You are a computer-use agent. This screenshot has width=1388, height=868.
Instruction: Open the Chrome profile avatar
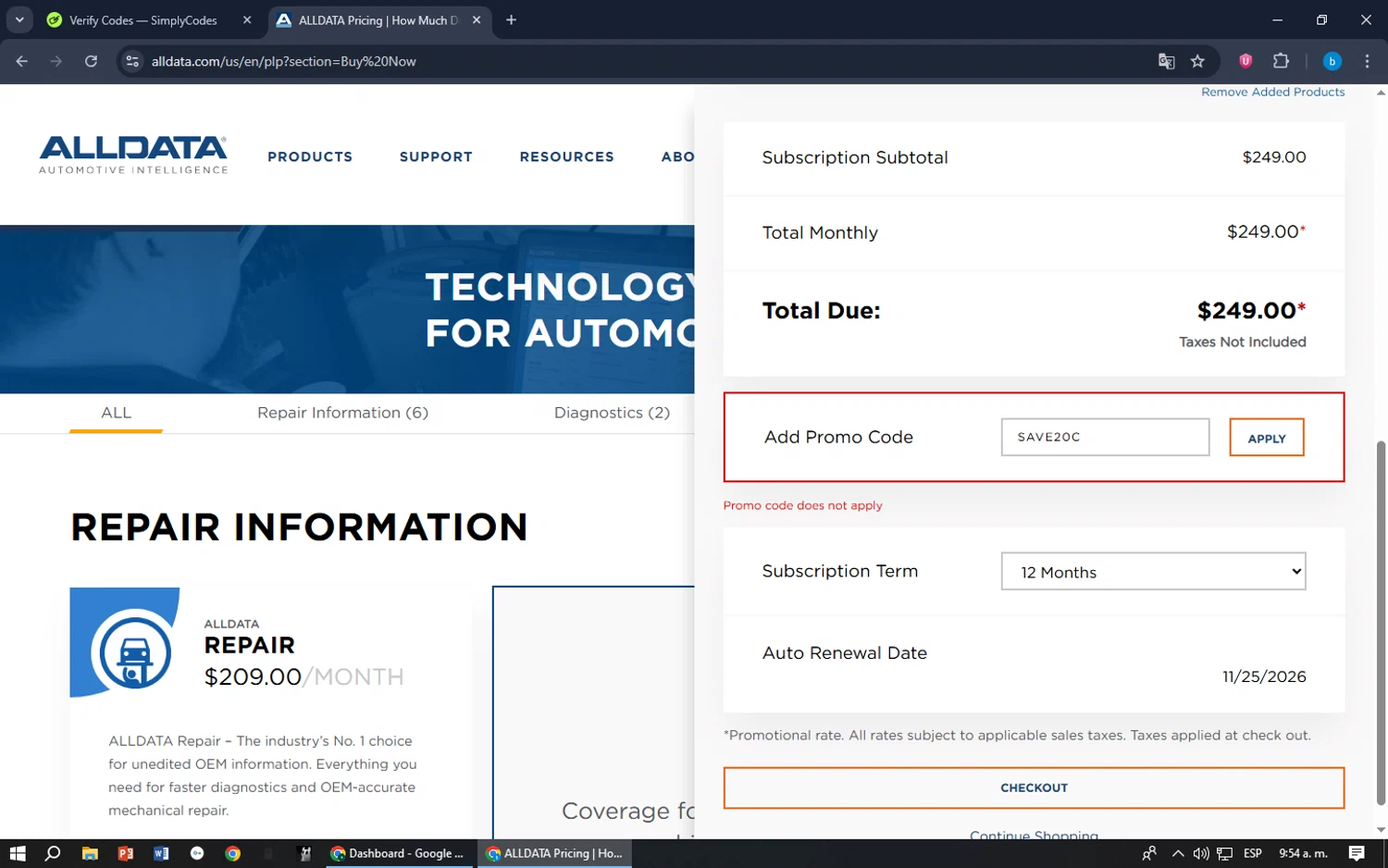click(1332, 61)
